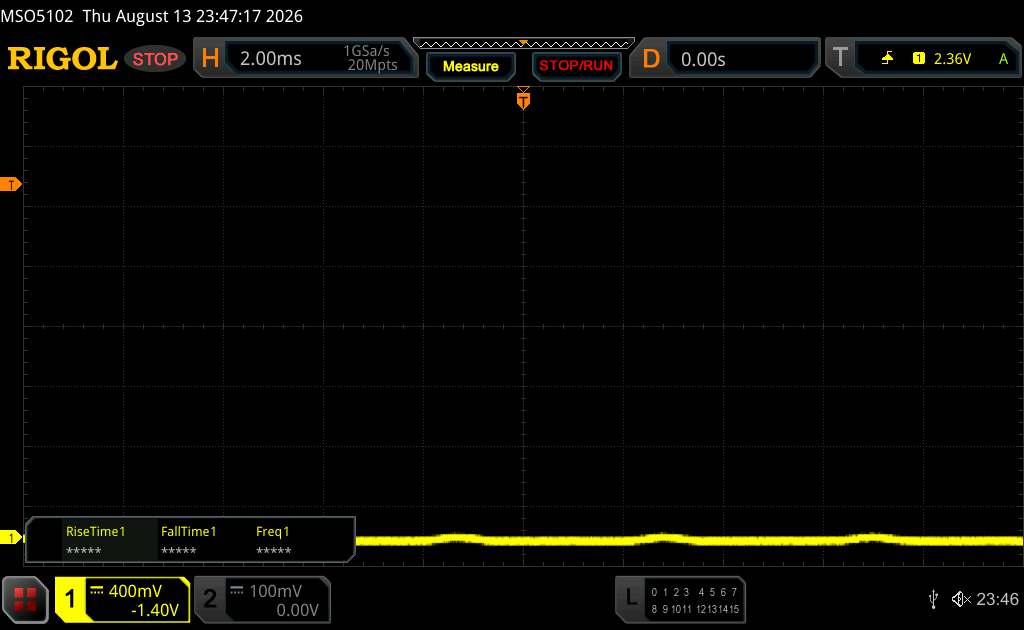Open the logic analyzer L icon
The height and width of the screenshot is (630, 1024).
[x=631, y=598]
